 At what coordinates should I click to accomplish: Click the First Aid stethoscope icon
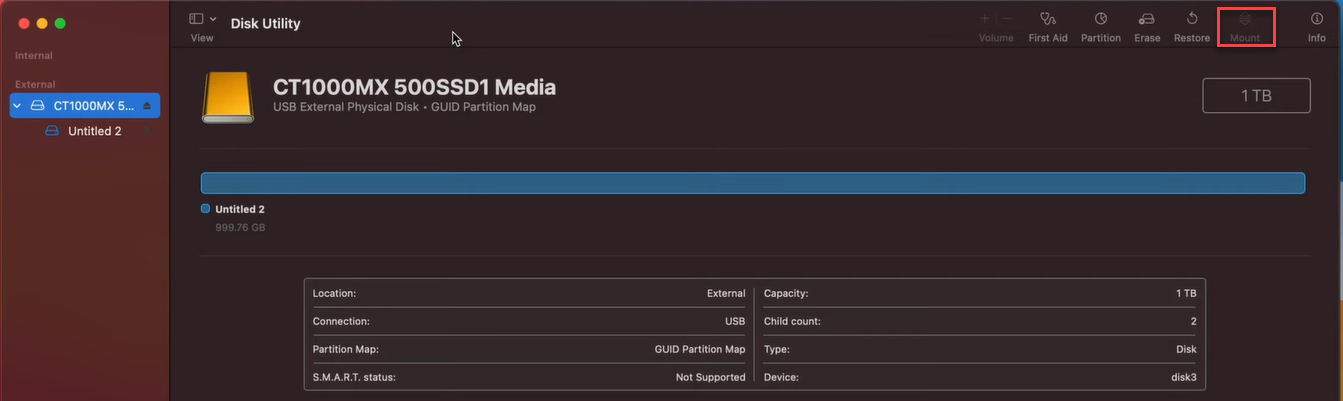coord(1048,19)
